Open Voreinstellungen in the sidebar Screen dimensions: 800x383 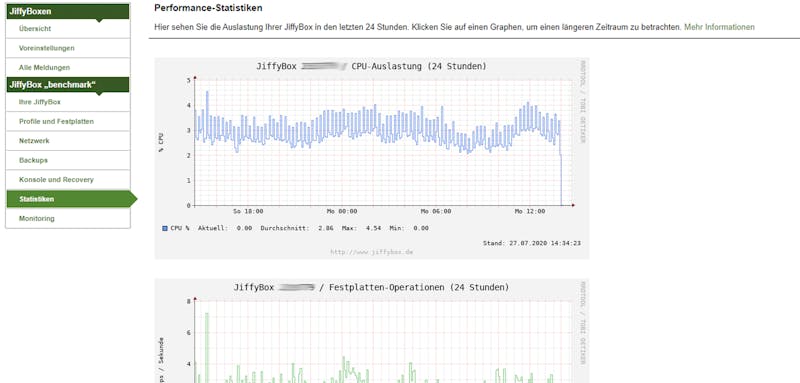68,48
